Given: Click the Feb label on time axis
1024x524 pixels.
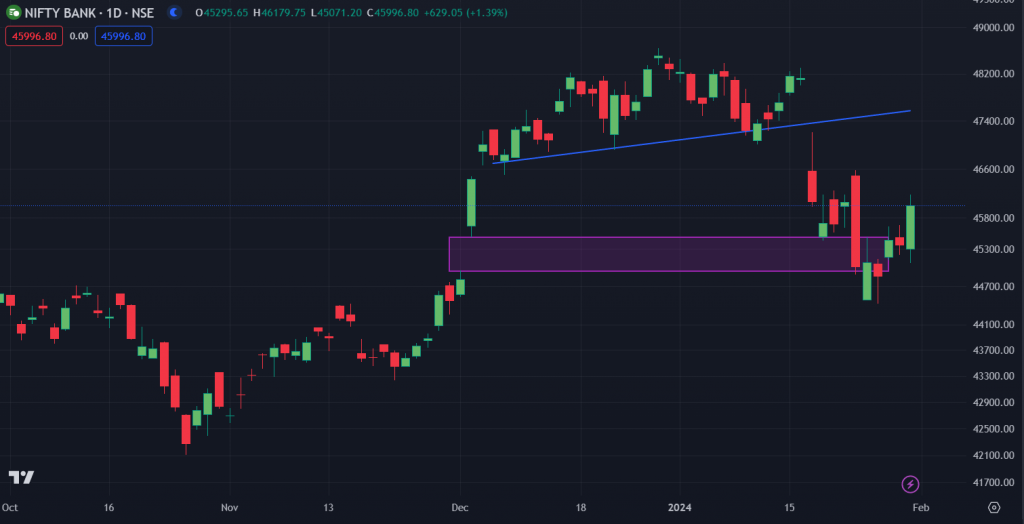Looking at the screenshot, I should tap(920, 507).
